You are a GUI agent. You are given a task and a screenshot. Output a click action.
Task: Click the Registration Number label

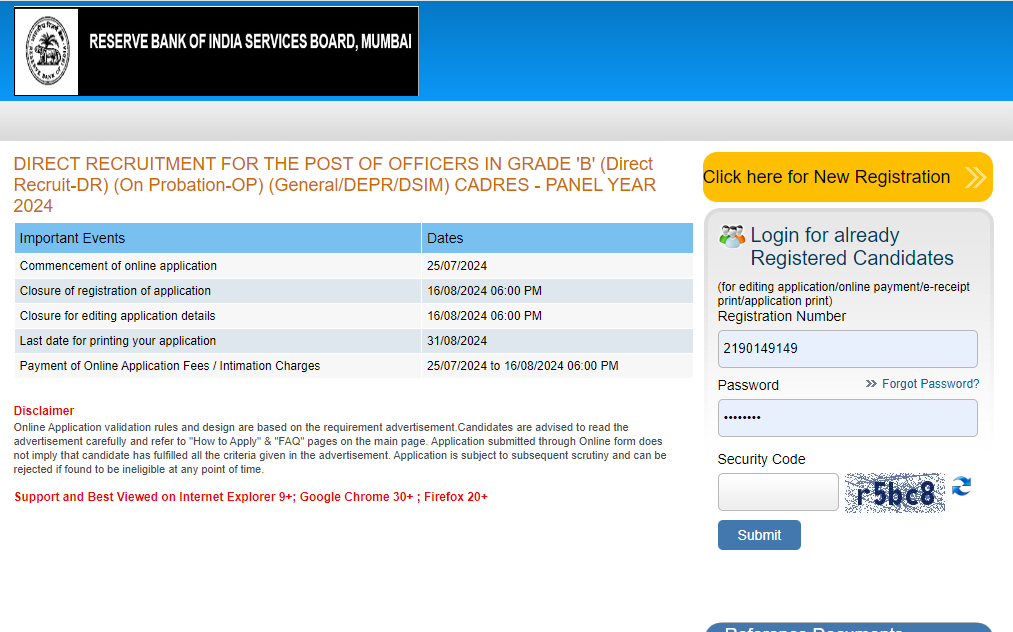coord(781,317)
